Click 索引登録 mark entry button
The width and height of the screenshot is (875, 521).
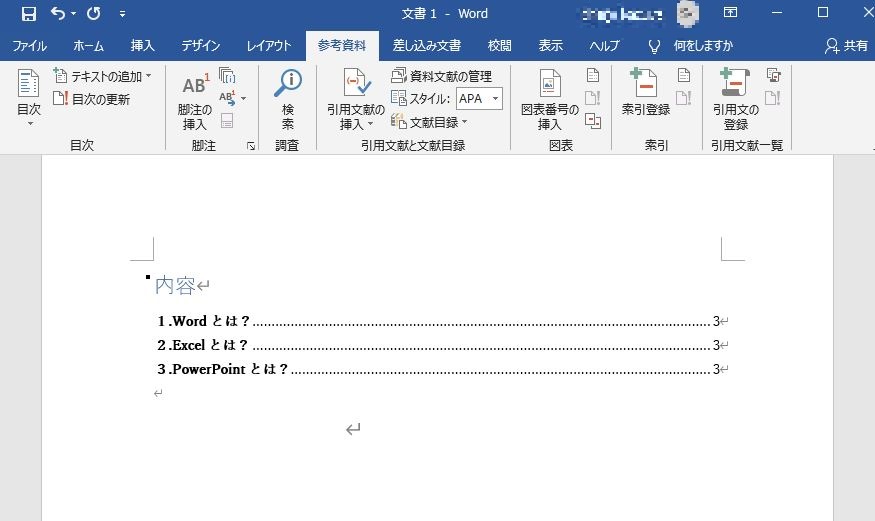coord(646,92)
